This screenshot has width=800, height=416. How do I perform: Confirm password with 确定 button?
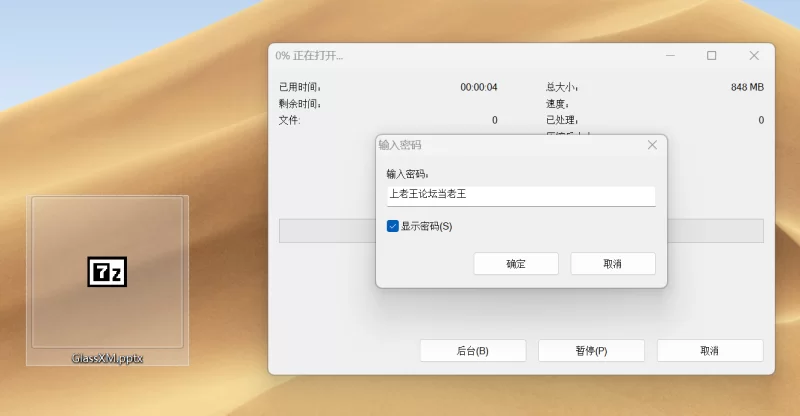(516, 264)
